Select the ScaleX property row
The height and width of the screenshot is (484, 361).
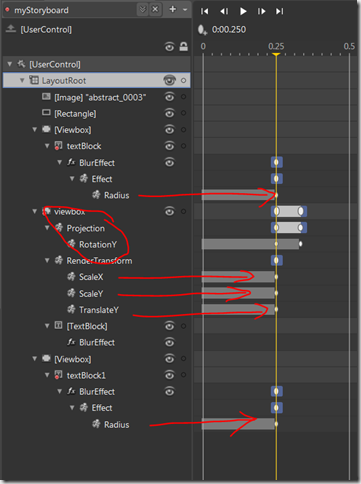97,277
